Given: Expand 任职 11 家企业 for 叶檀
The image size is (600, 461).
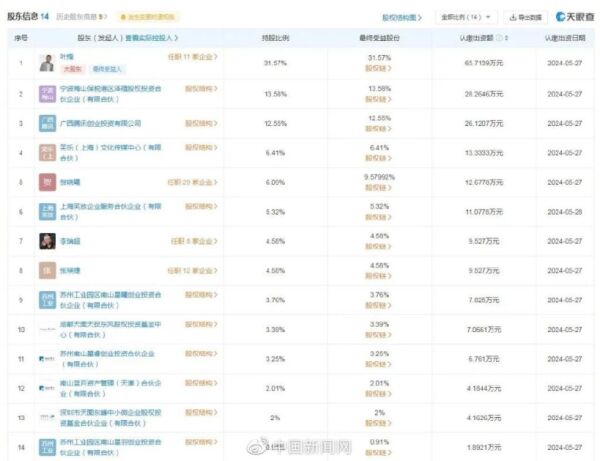Looking at the screenshot, I should 194,57.
